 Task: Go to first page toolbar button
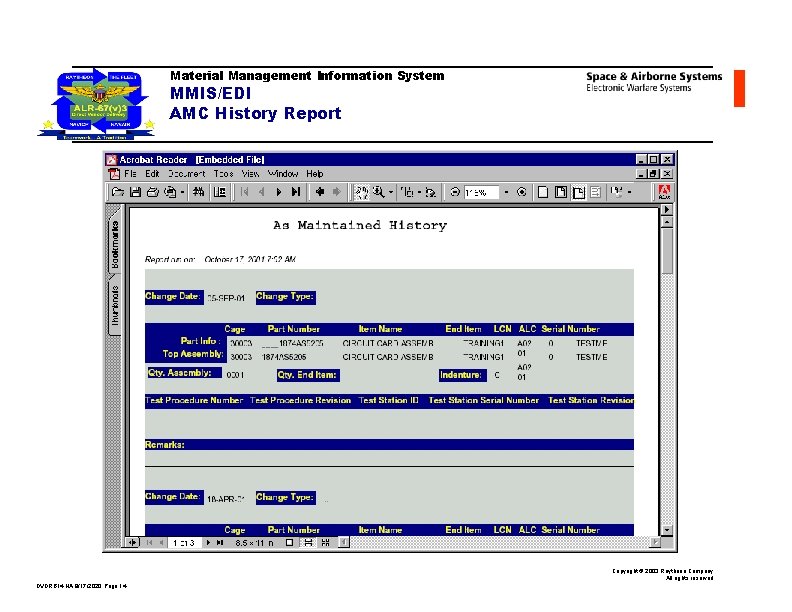pyautogui.click(x=244, y=192)
